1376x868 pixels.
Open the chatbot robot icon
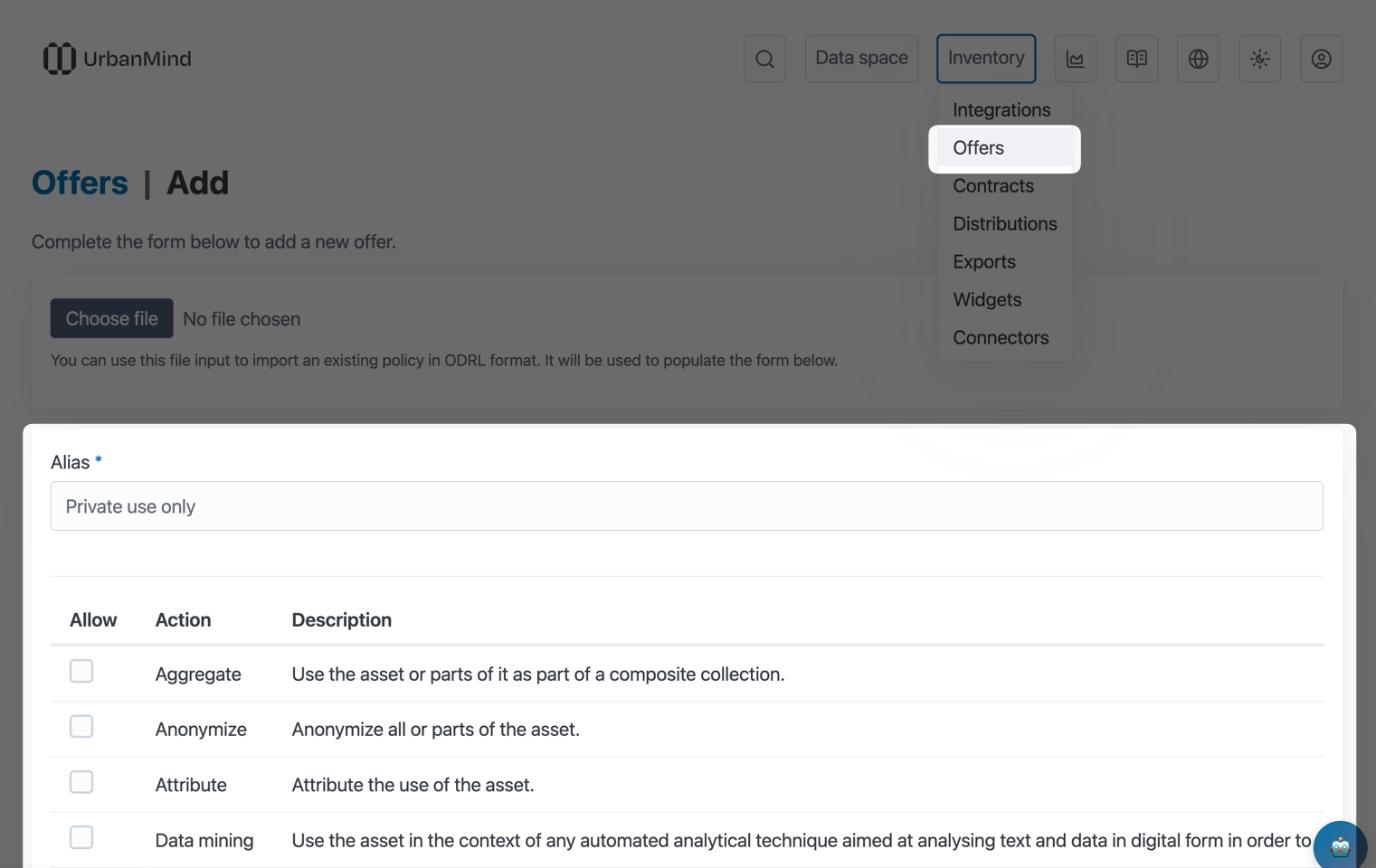(x=1340, y=847)
